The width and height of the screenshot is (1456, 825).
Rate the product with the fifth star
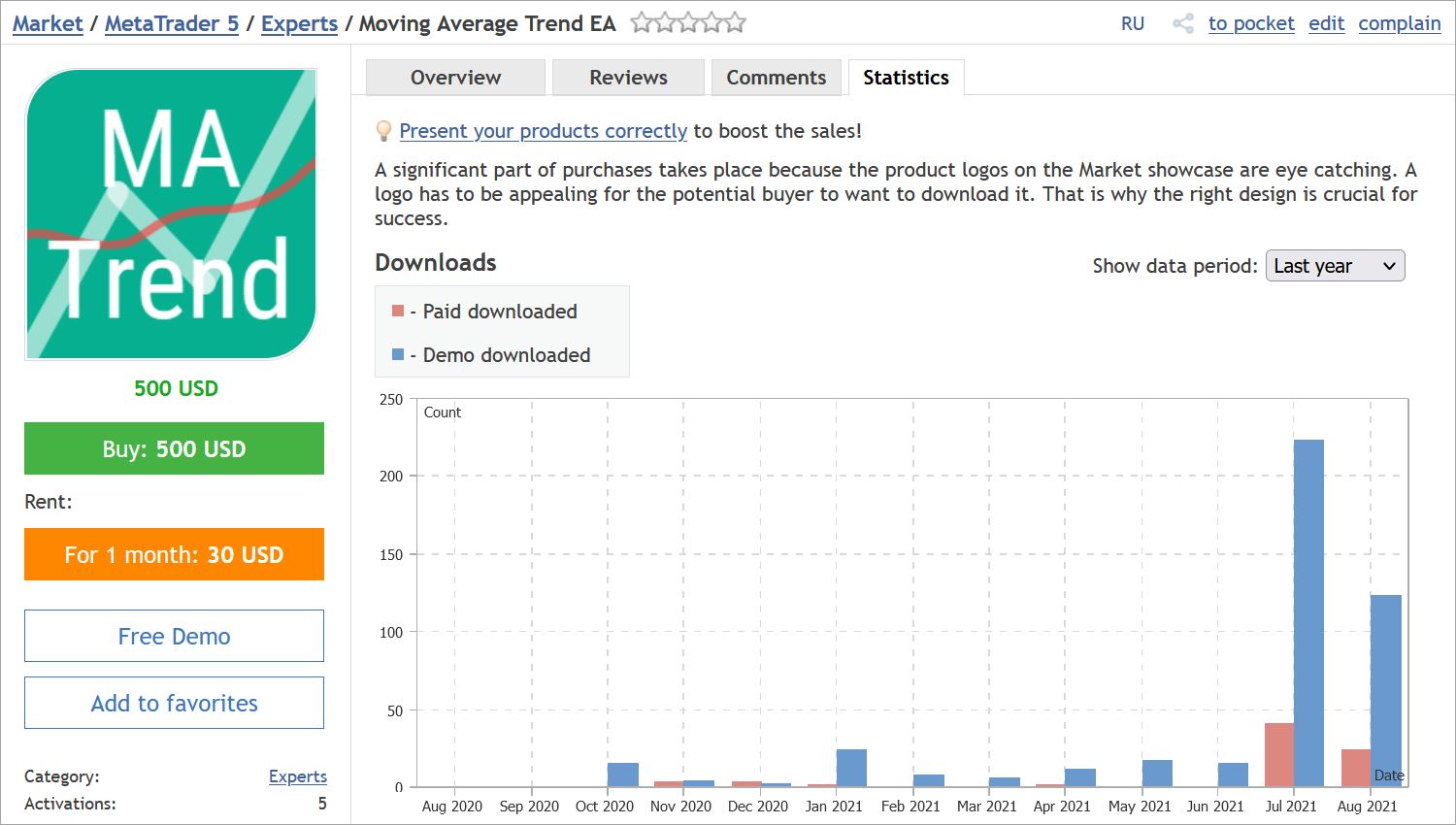click(734, 20)
